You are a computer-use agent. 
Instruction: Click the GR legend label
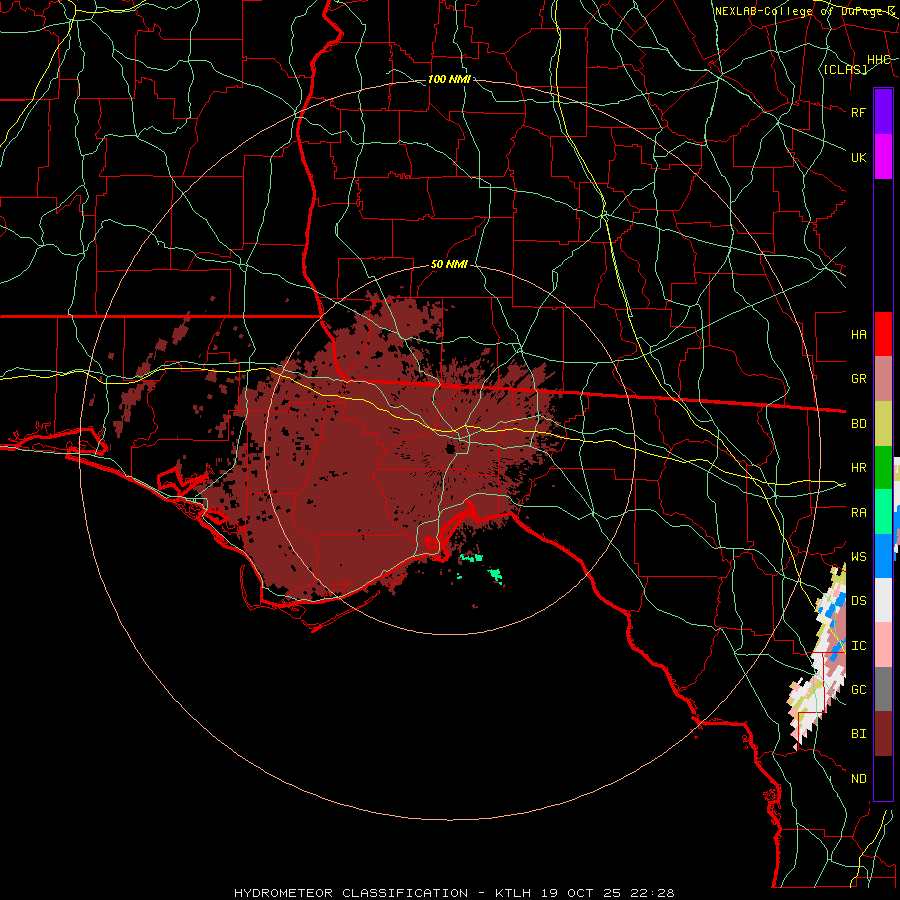point(859,379)
